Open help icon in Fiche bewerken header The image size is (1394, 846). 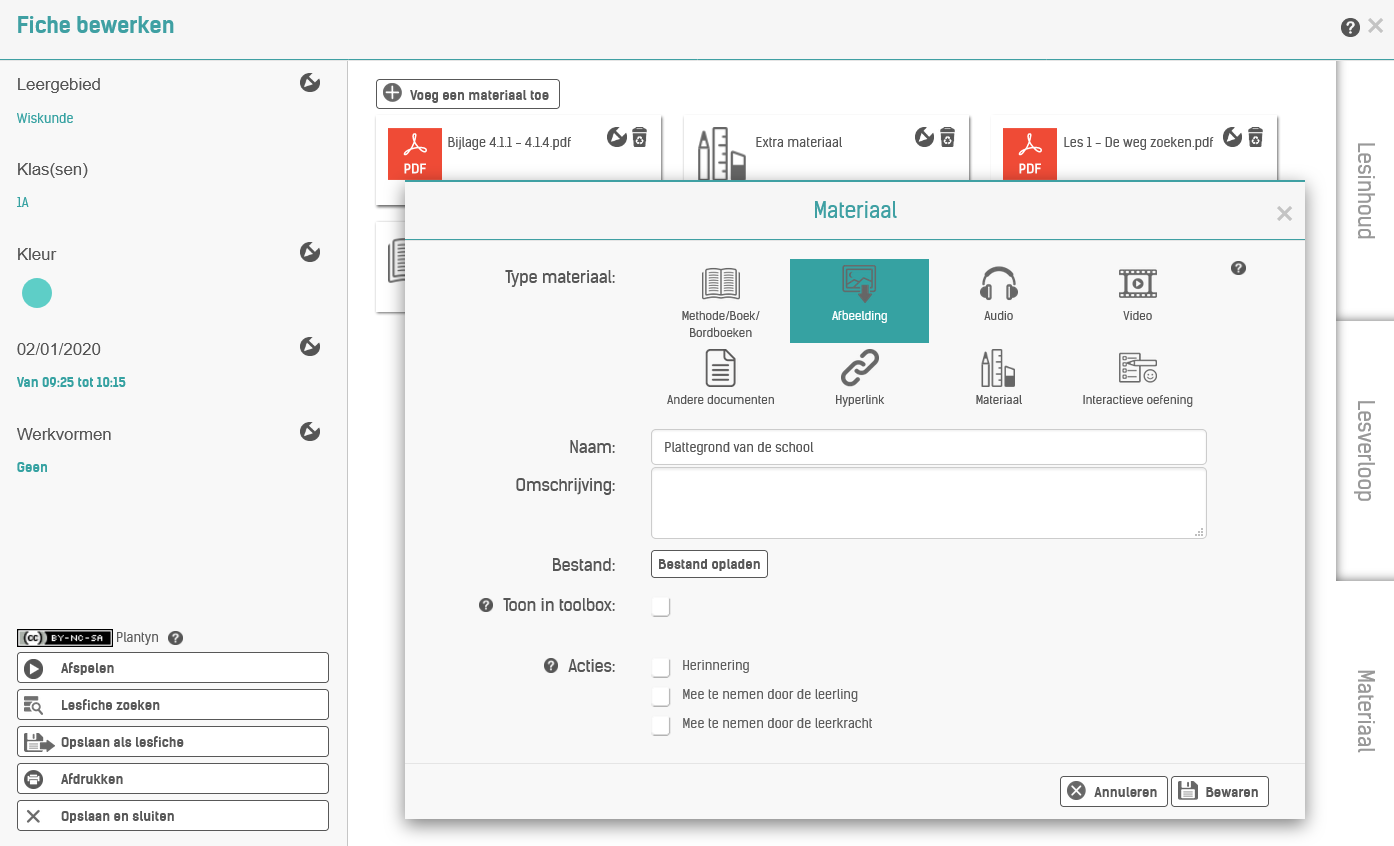click(1350, 27)
